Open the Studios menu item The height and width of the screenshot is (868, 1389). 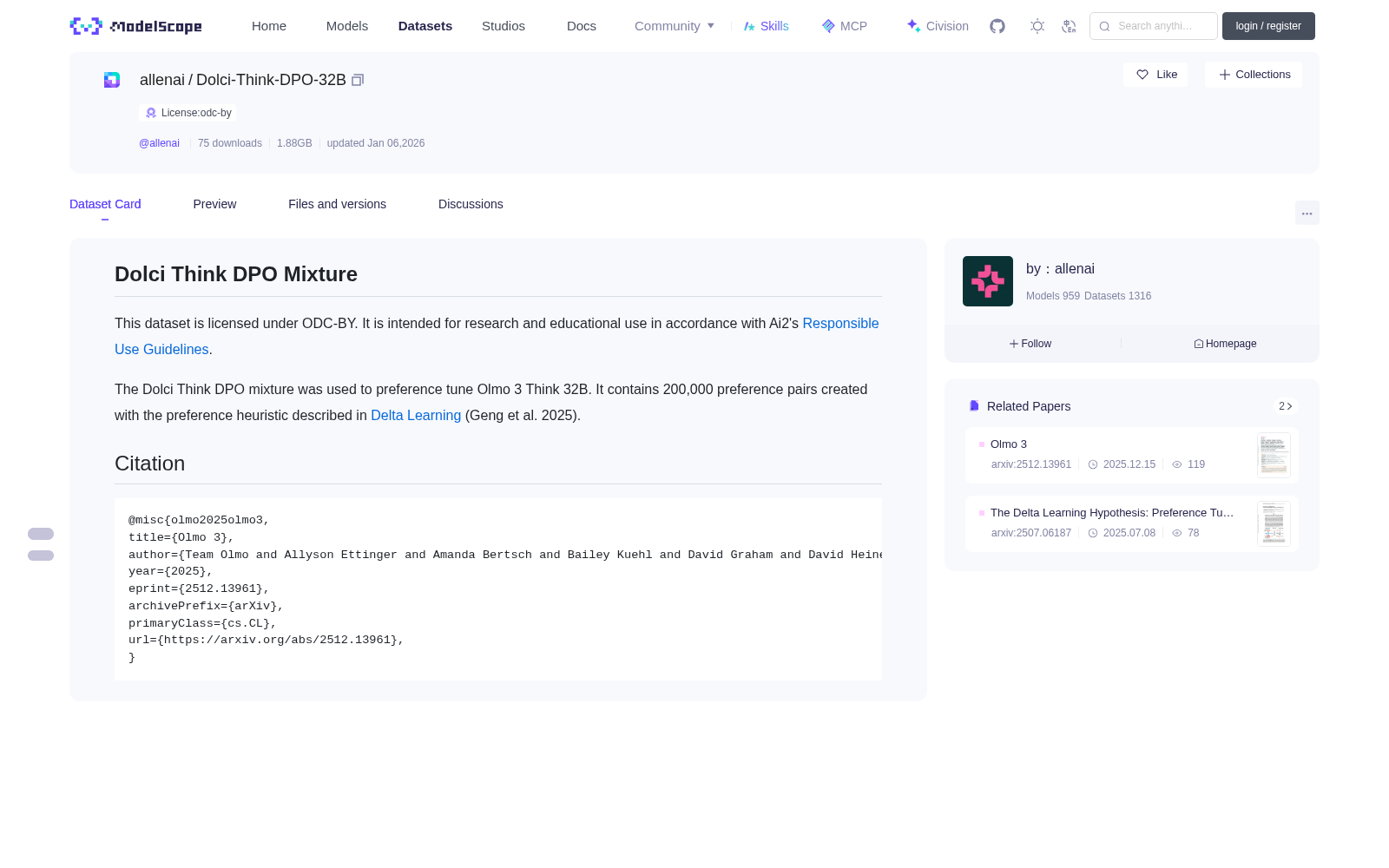(x=504, y=26)
